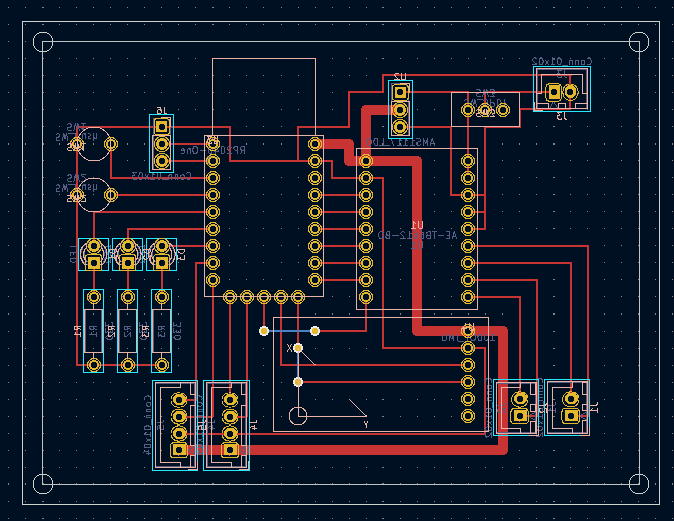
Task: Select the middle pad of the slide switch footprint
Action: 485,110
